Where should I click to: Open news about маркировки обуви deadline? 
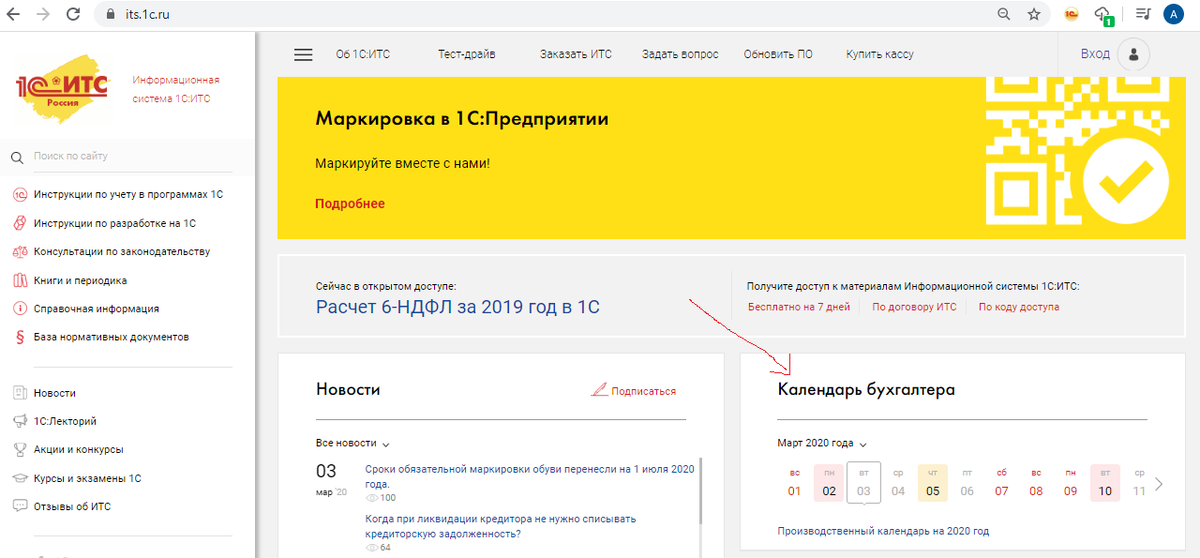529,475
